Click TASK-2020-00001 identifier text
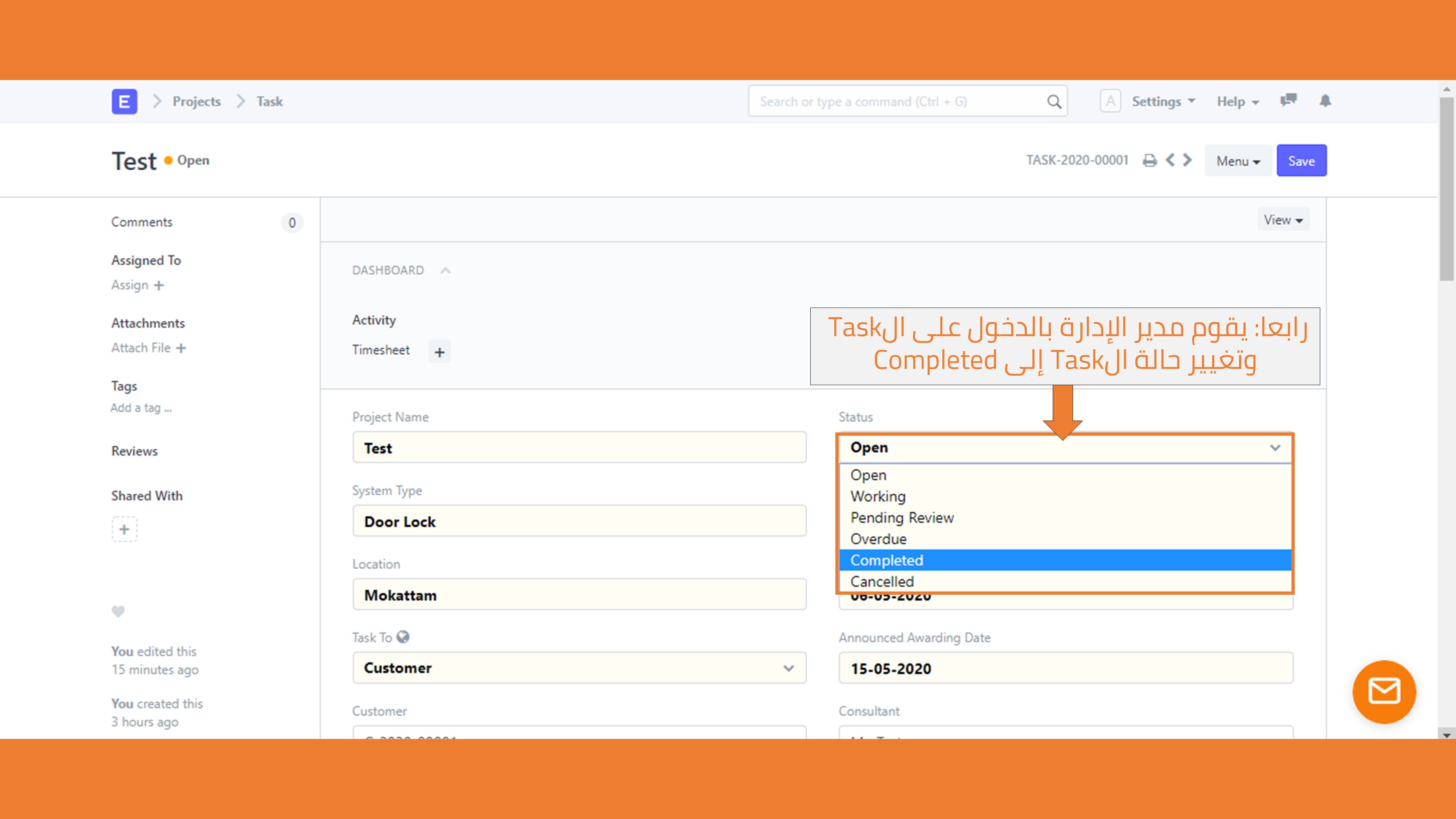Viewport: 1456px width, 819px height. 1077,160
